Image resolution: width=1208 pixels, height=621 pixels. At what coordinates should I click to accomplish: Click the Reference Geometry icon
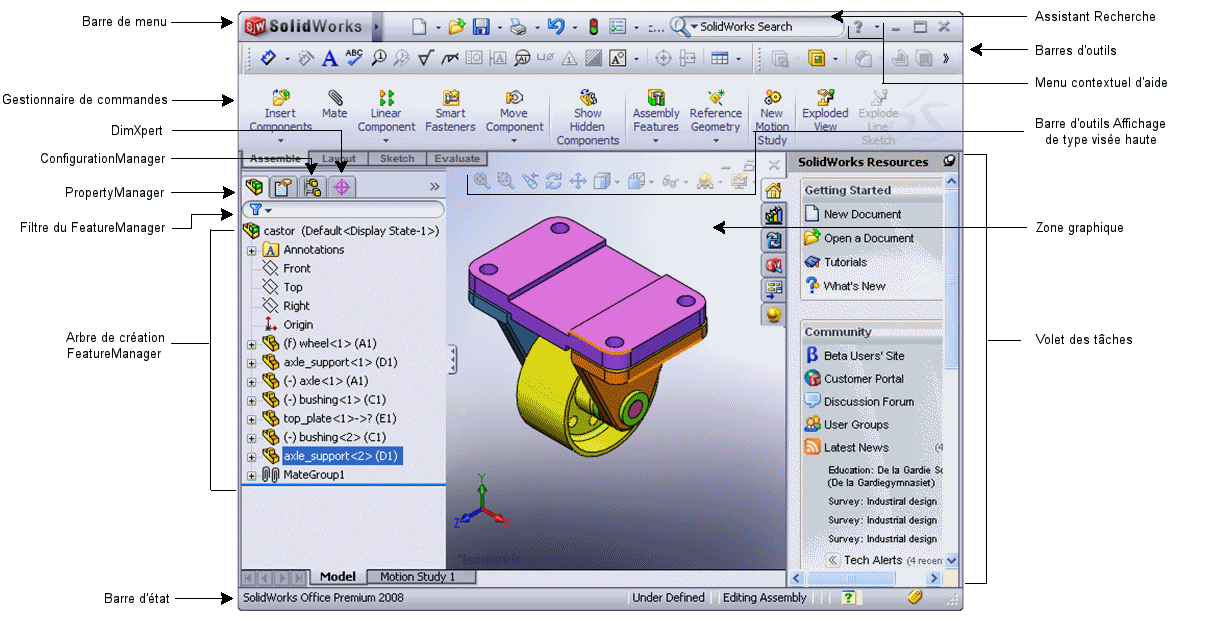tap(715, 98)
